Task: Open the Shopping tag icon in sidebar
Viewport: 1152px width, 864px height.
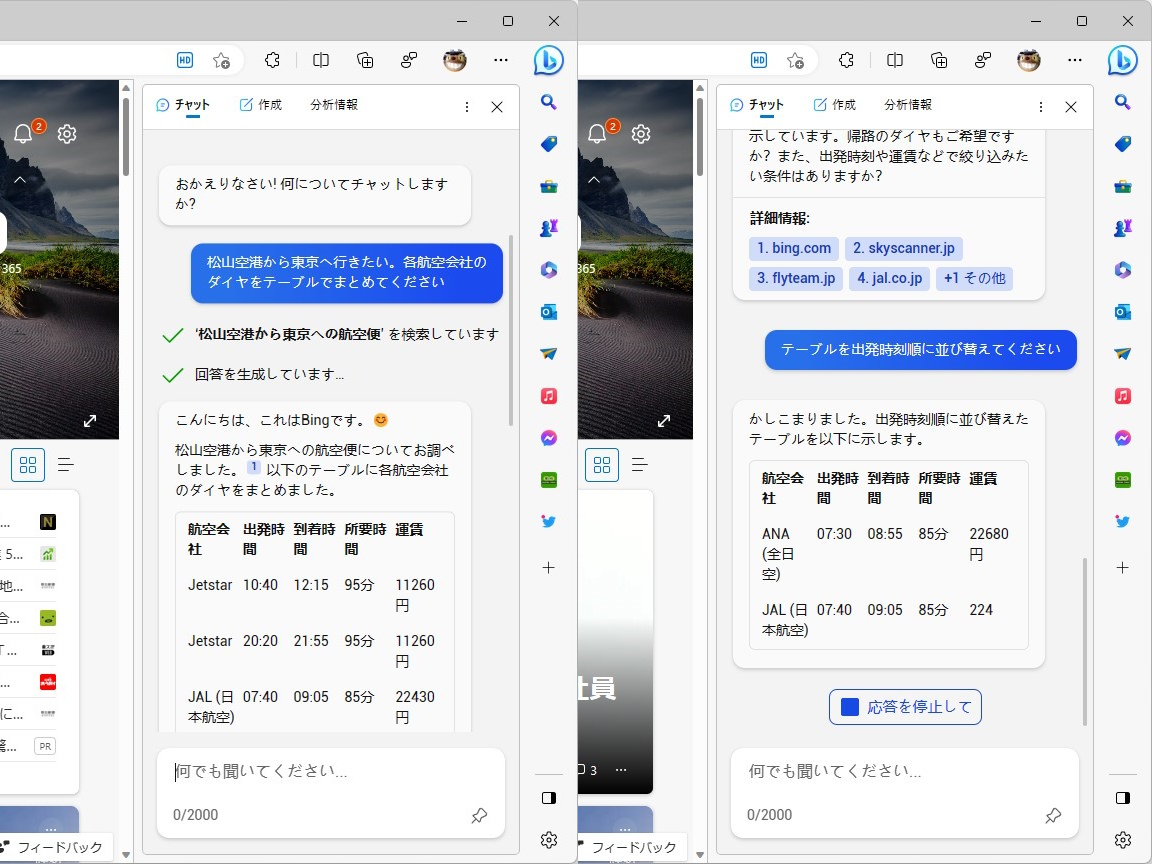Action: (x=548, y=143)
